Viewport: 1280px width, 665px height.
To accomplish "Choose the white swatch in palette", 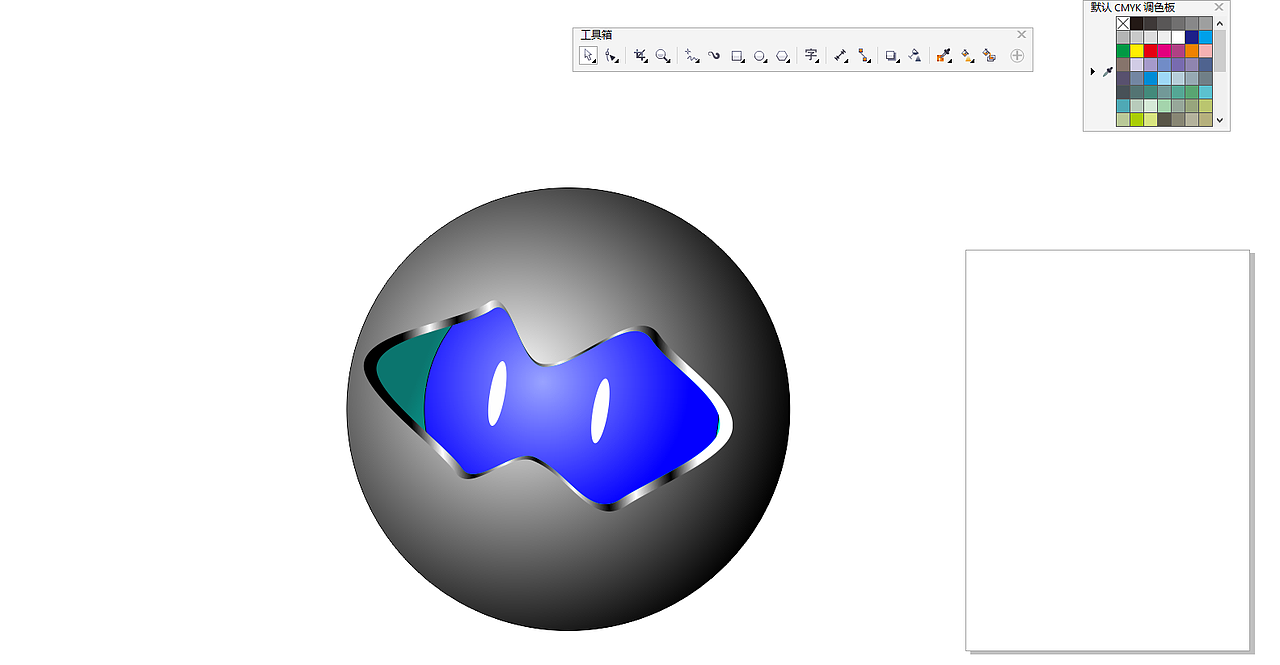I will (1178, 37).
